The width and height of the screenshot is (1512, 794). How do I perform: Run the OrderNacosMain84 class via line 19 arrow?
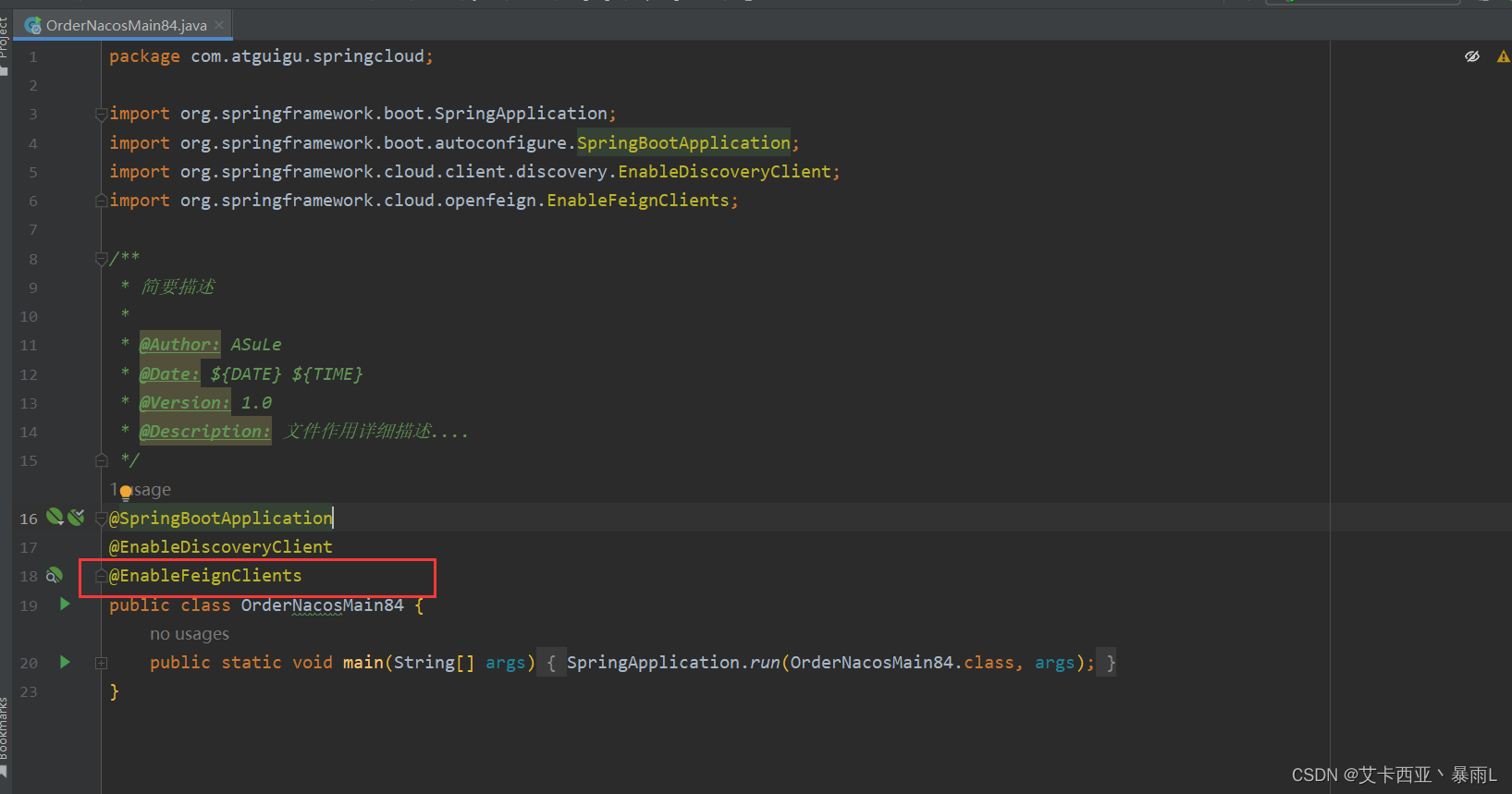point(65,605)
